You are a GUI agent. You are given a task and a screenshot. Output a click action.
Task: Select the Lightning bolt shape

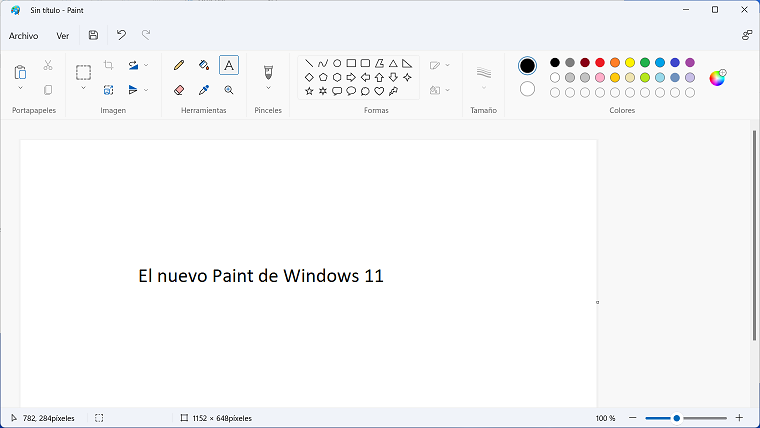click(x=393, y=91)
